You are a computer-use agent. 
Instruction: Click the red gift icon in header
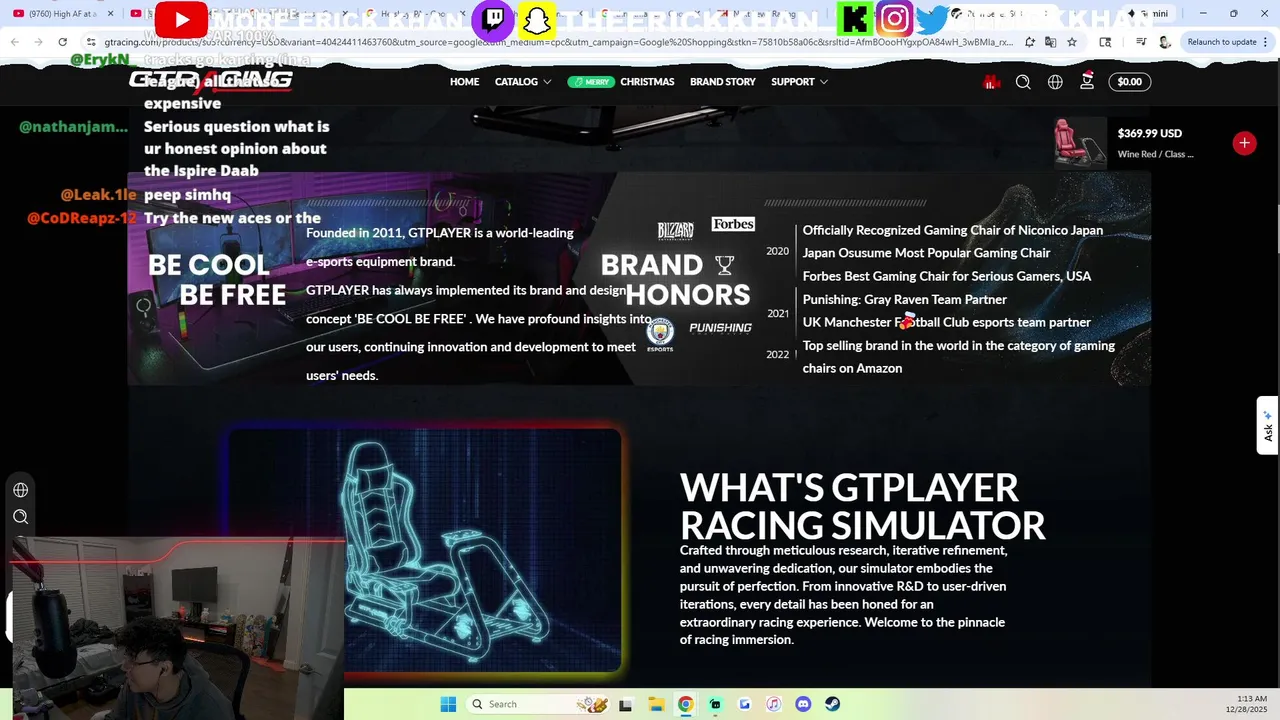pyautogui.click(x=991, y=82)
